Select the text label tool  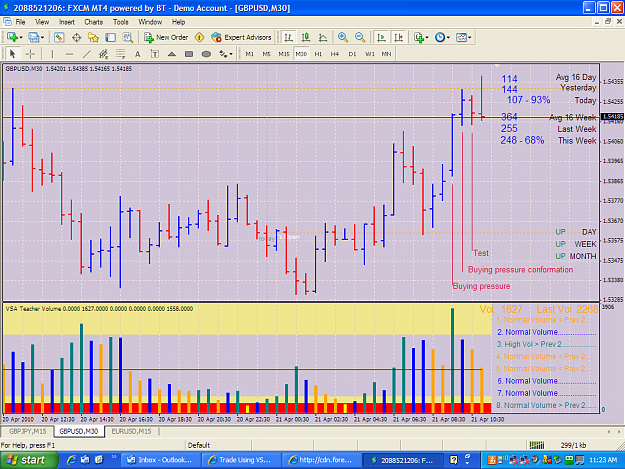tap(155, 54)
